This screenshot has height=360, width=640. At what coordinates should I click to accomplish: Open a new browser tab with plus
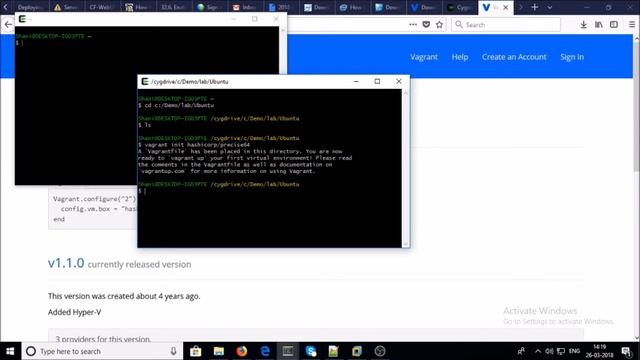coord(535,7)
